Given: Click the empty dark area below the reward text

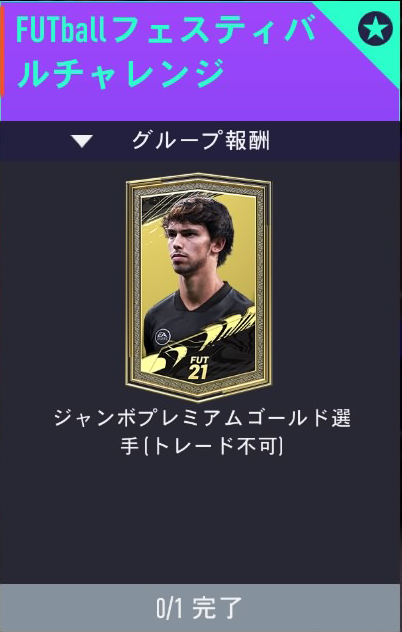Looking at the screenshot, I should pos(201,520).
